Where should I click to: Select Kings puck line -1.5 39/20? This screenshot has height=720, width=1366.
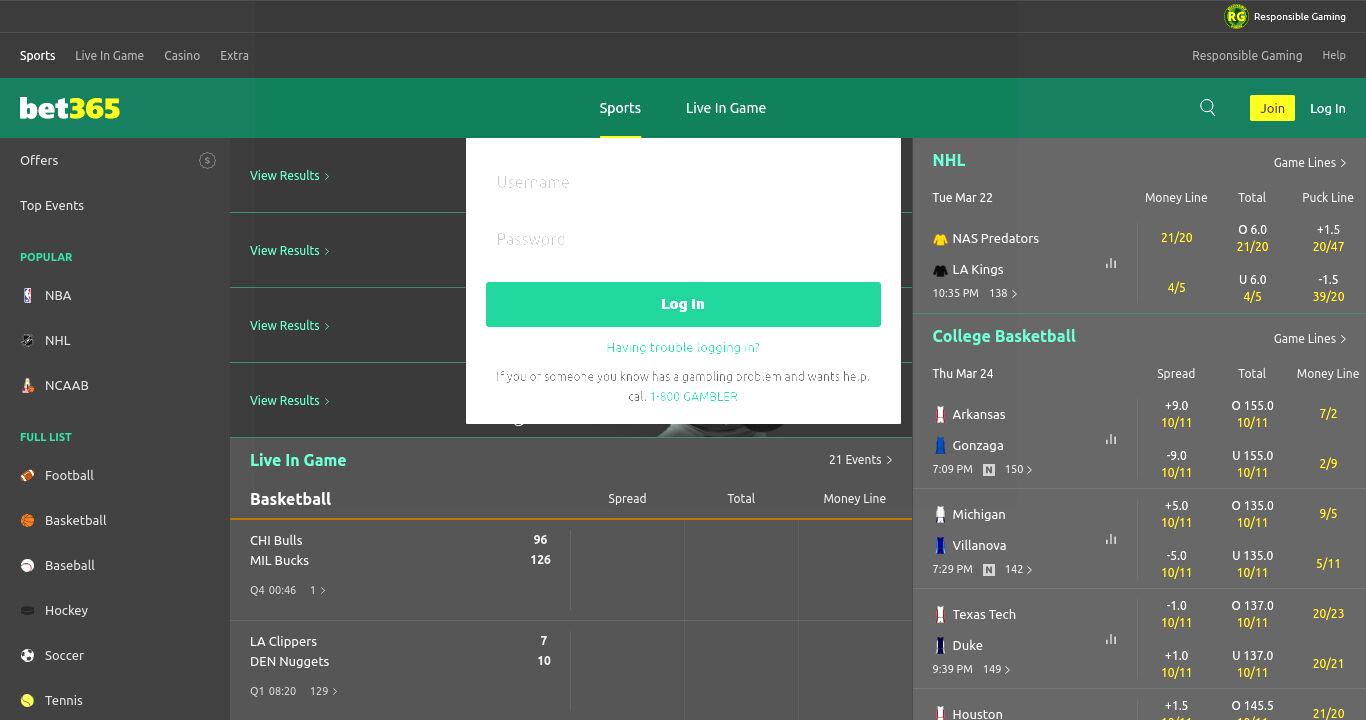pos(1328,288)
